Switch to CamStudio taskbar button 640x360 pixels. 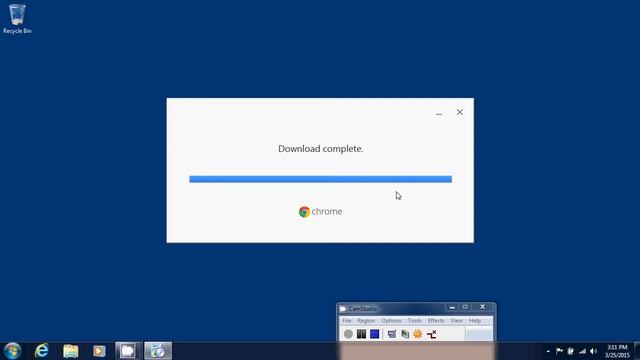click(128, 351)
